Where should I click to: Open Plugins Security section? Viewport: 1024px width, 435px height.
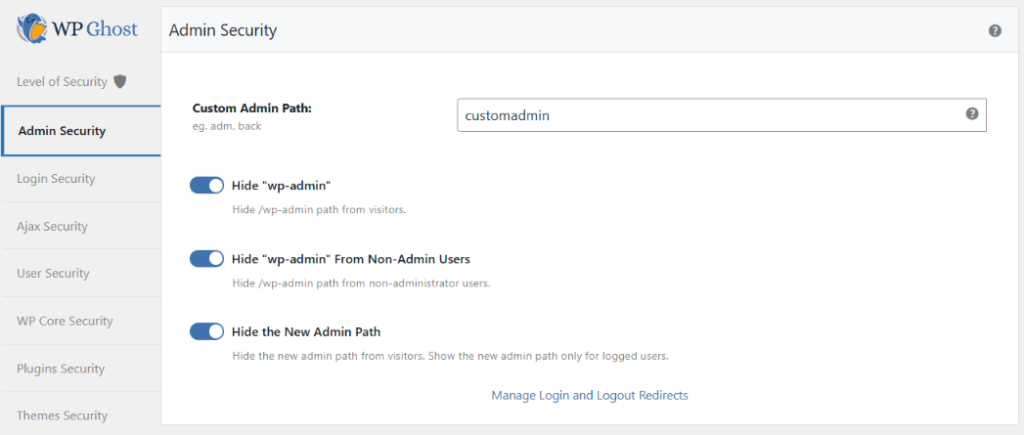(x=80, y=368)
